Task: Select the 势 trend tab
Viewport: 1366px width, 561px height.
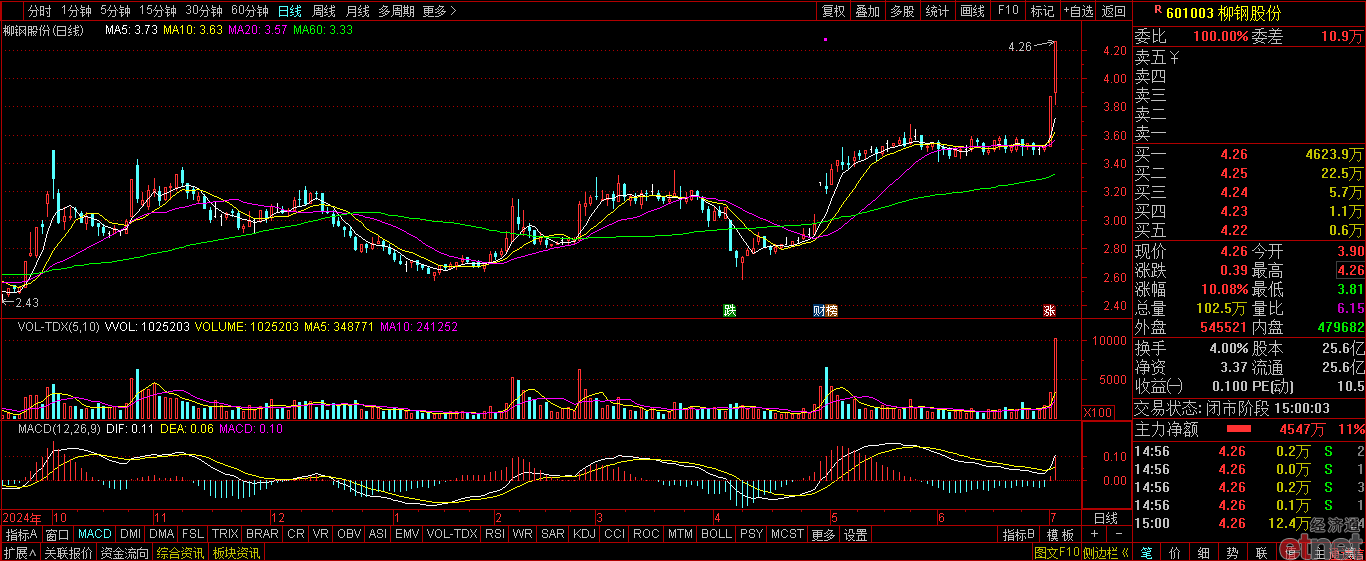Action: click(1233, 552)
